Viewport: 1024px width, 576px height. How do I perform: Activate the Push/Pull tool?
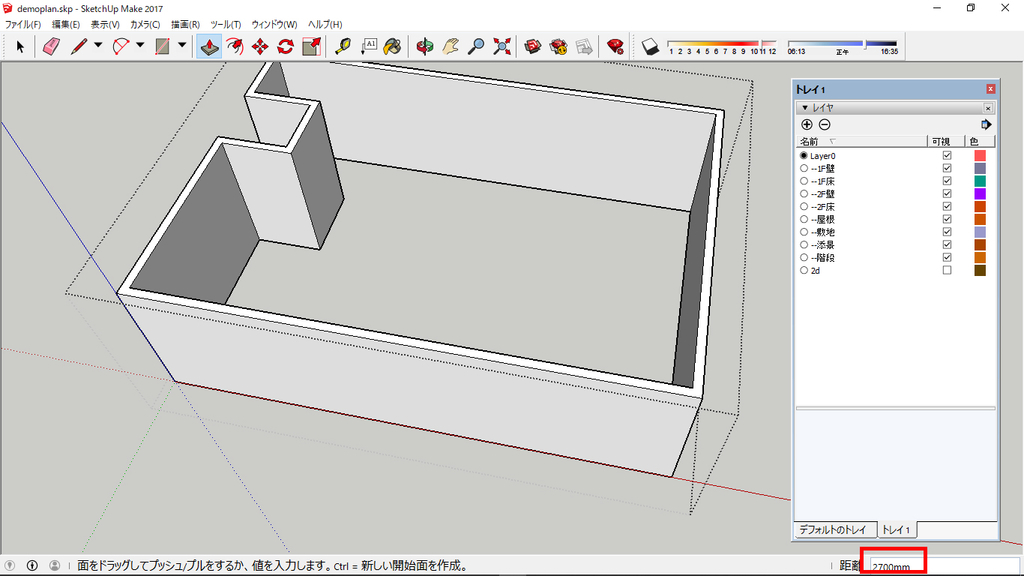tap(209, 46)
